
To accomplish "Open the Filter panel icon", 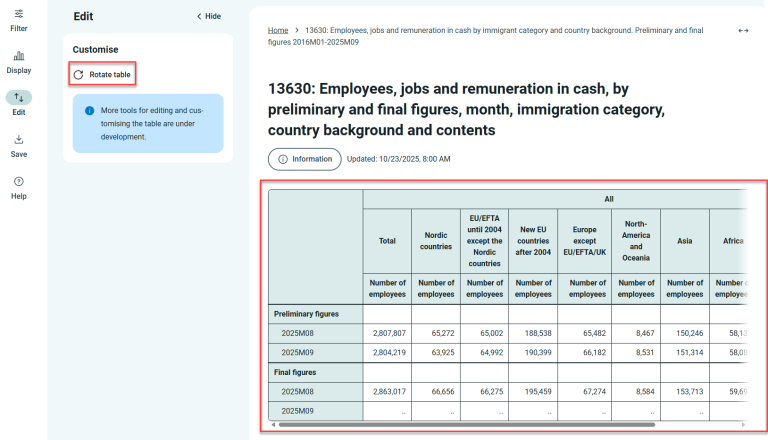I will pyautogui.click(x=19, y=14).
